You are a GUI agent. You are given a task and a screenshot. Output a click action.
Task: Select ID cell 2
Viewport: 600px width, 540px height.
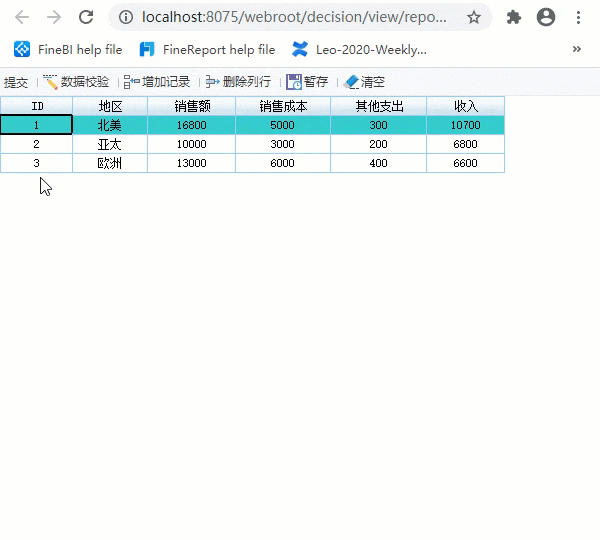[x=36, y=144]
